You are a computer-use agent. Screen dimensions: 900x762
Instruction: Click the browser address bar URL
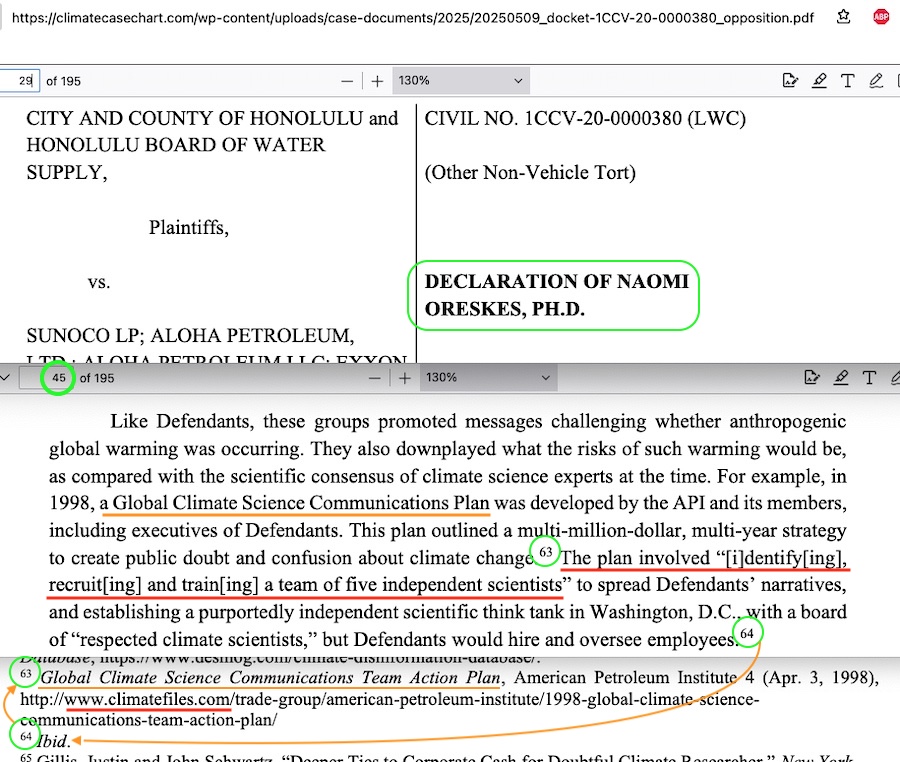coord(410,17)
